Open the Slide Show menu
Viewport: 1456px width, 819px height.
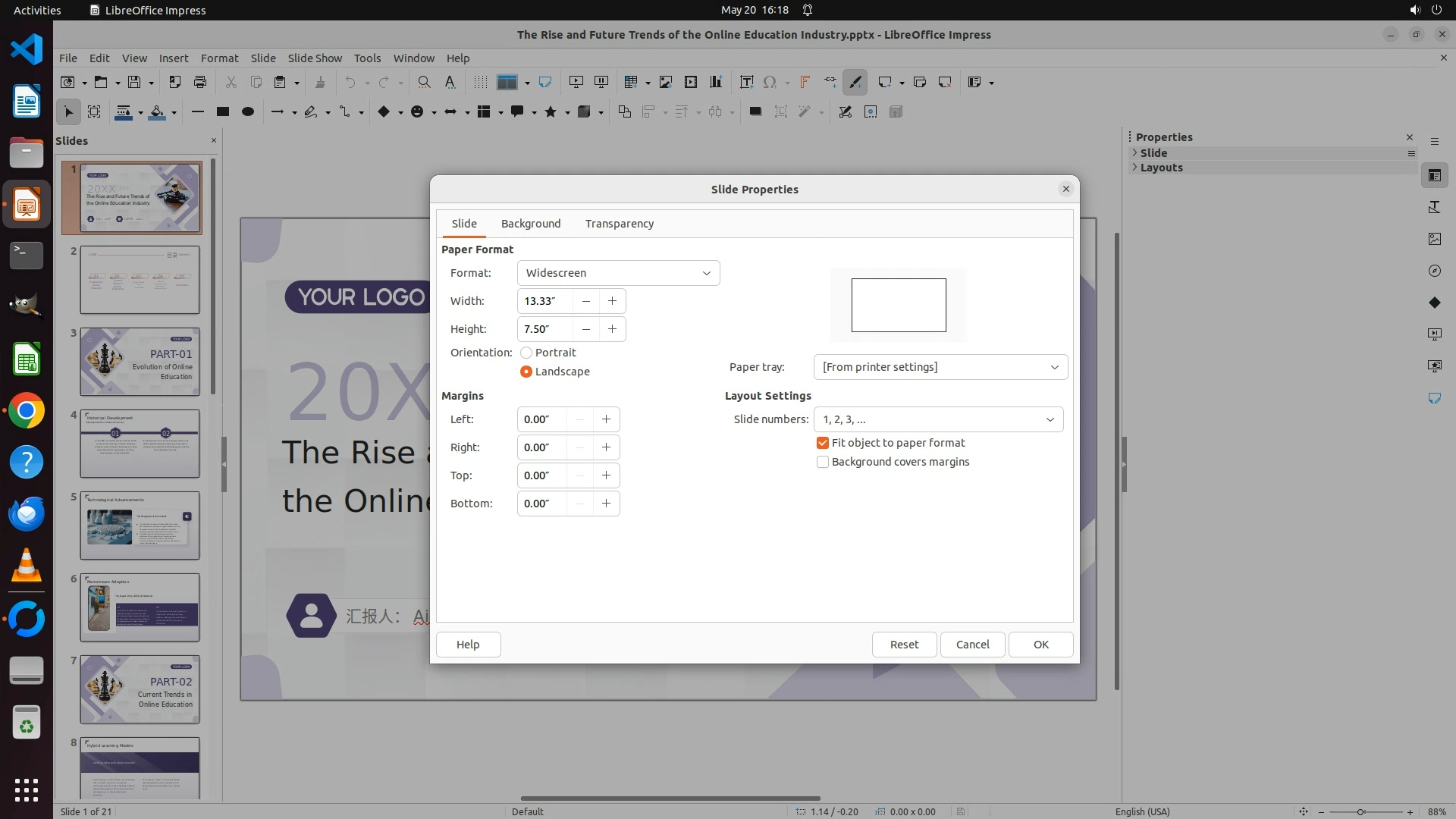[315, 58]
